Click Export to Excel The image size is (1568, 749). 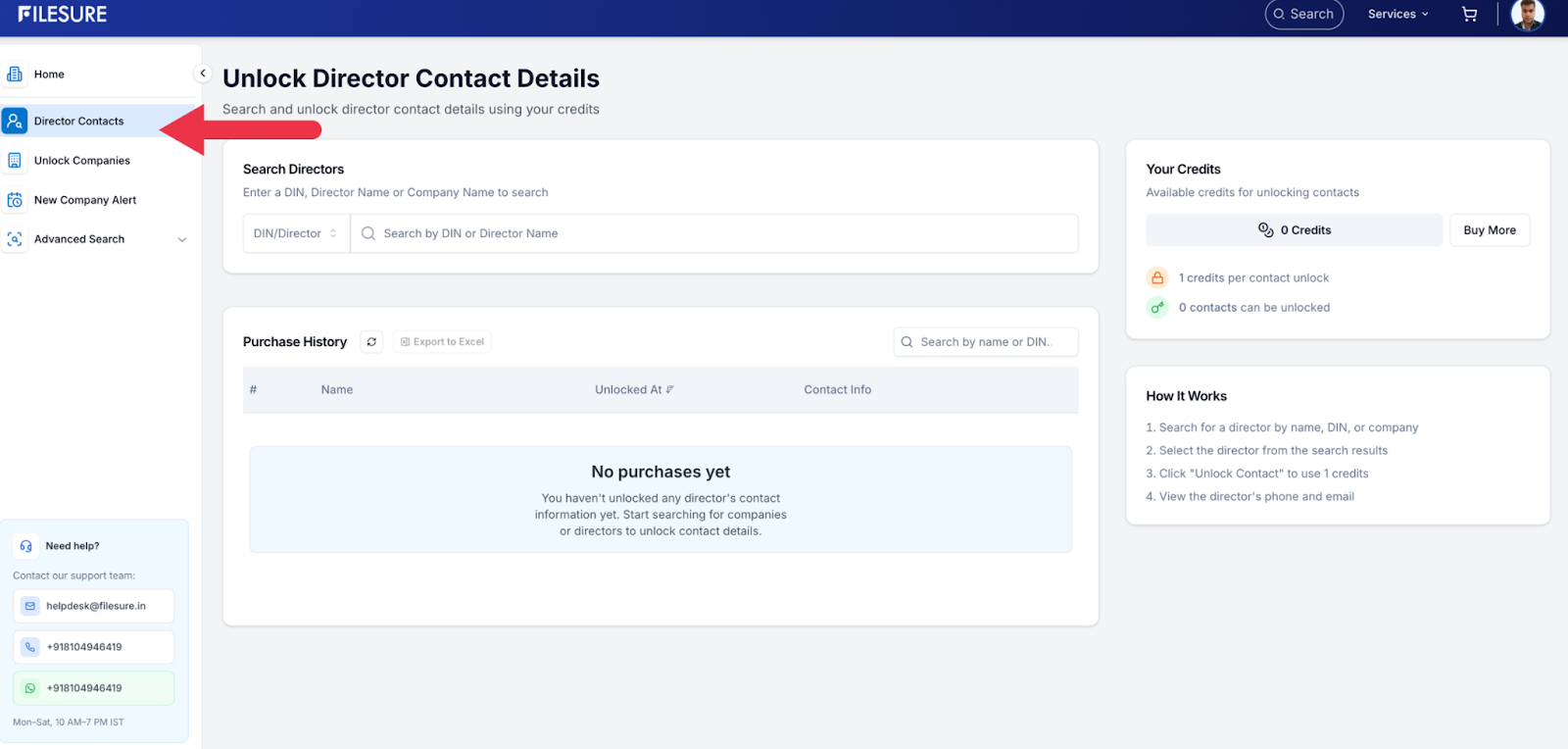[x=443, y=342]
